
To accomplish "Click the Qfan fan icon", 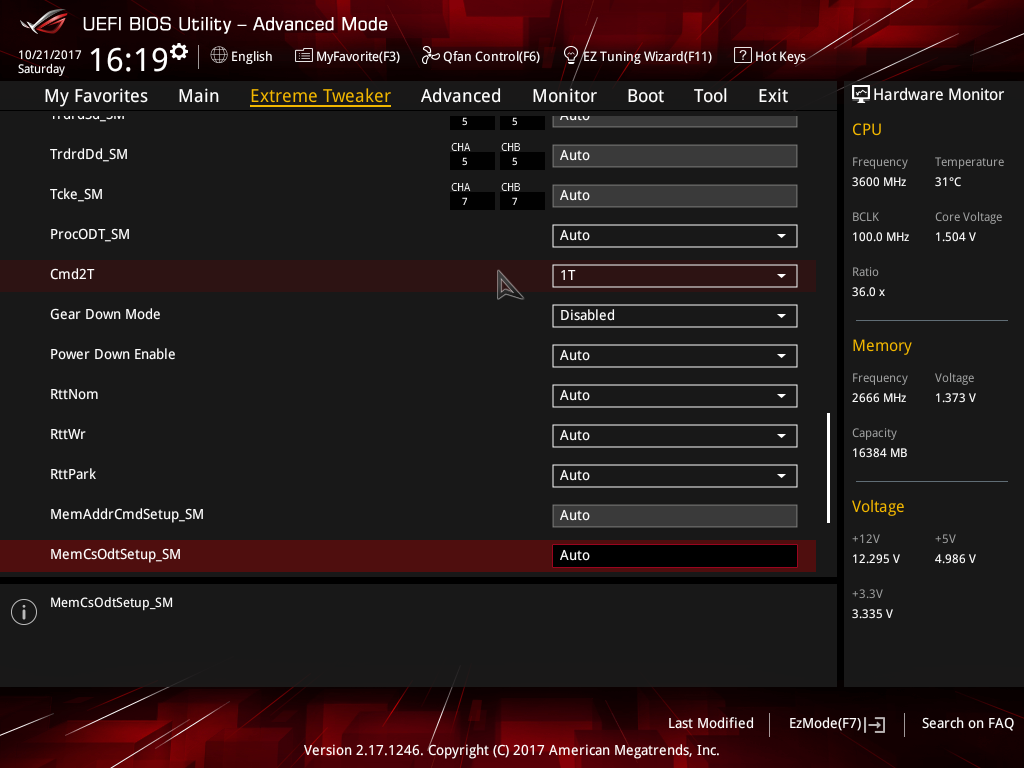I will 430,56.
